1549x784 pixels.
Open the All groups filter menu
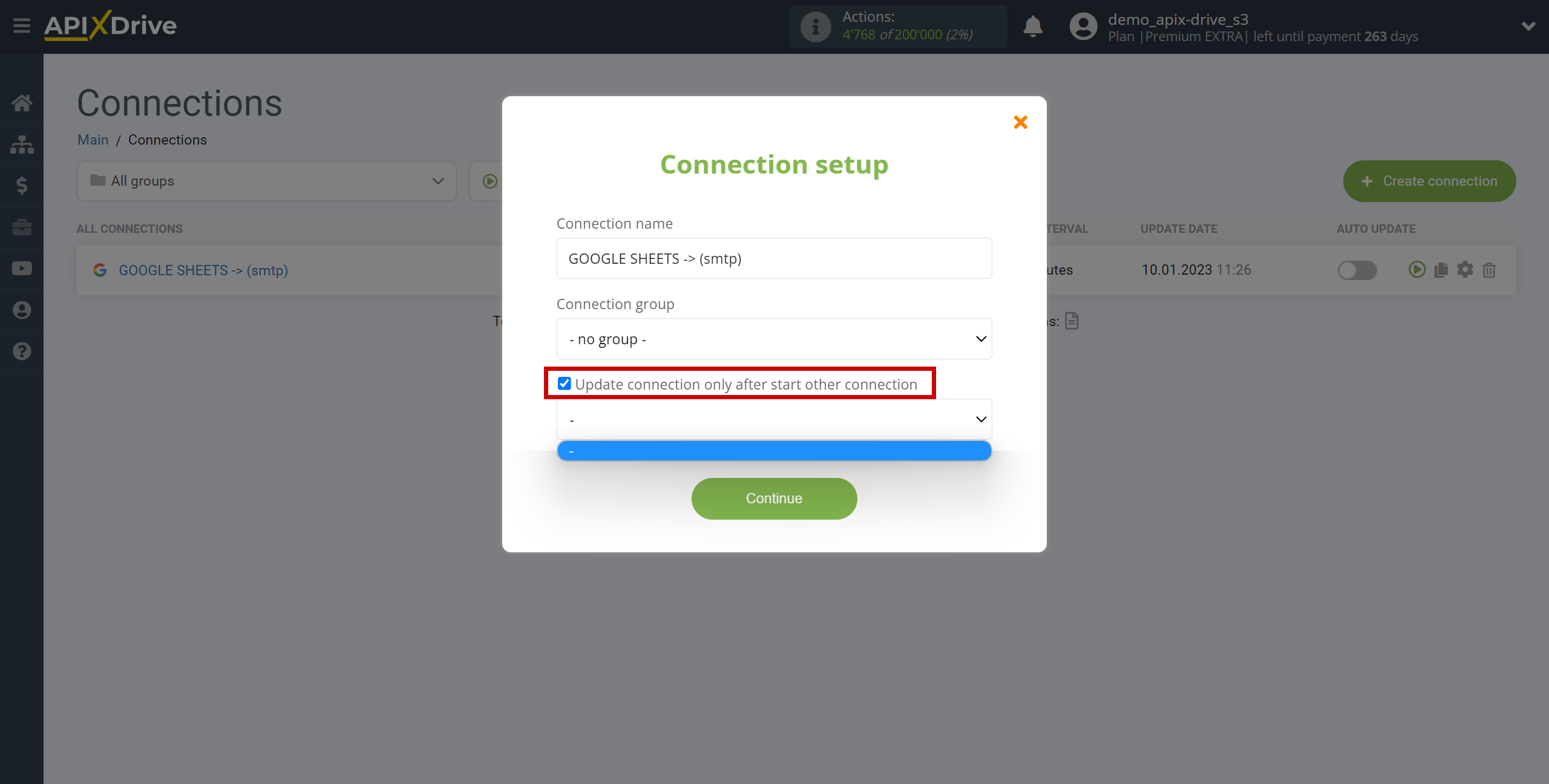pyautogui.click(x=264, y=180)
